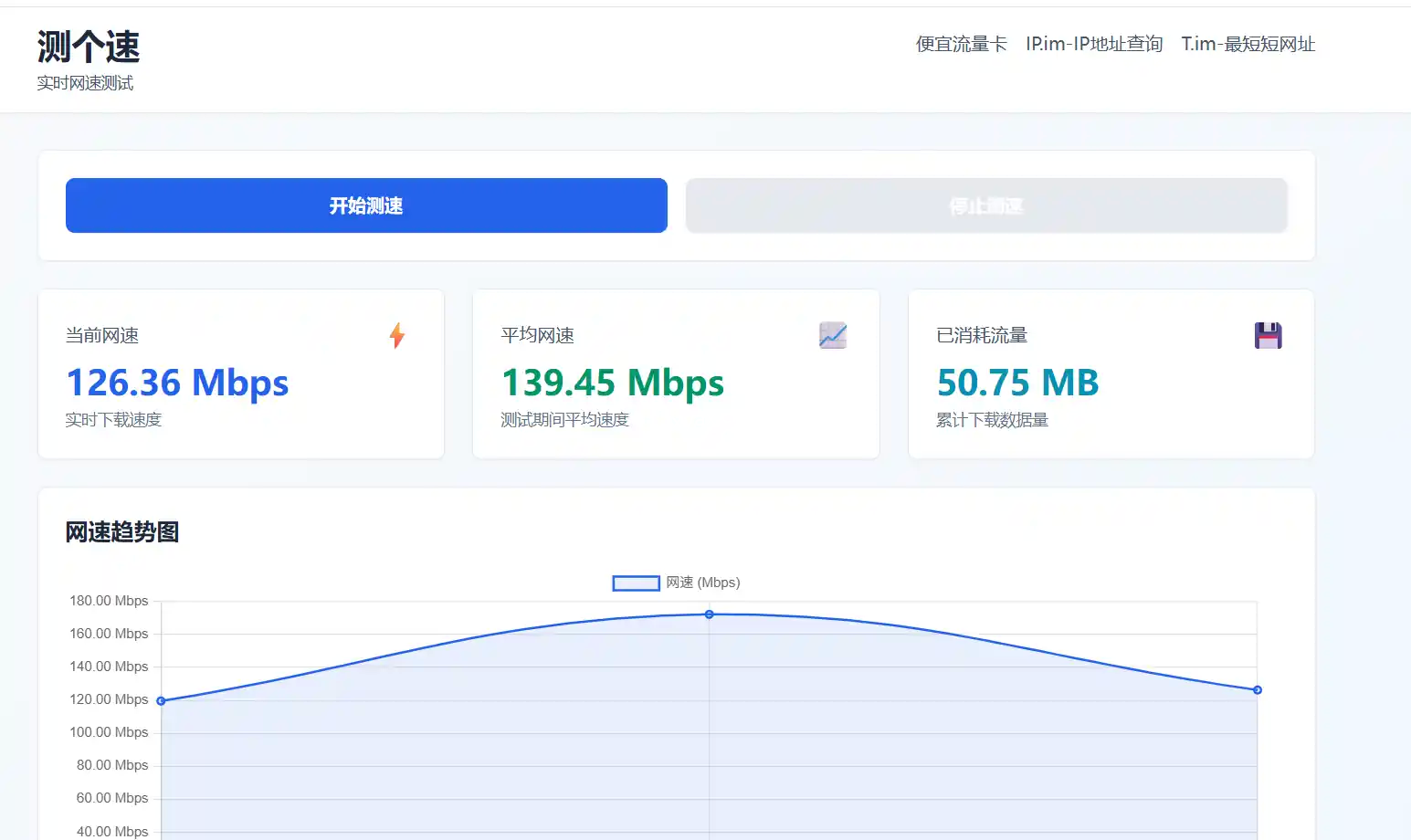Toggle the 网速 (Mbps) legend label
Screen dimensions: 1411x840
coord(702,583)
